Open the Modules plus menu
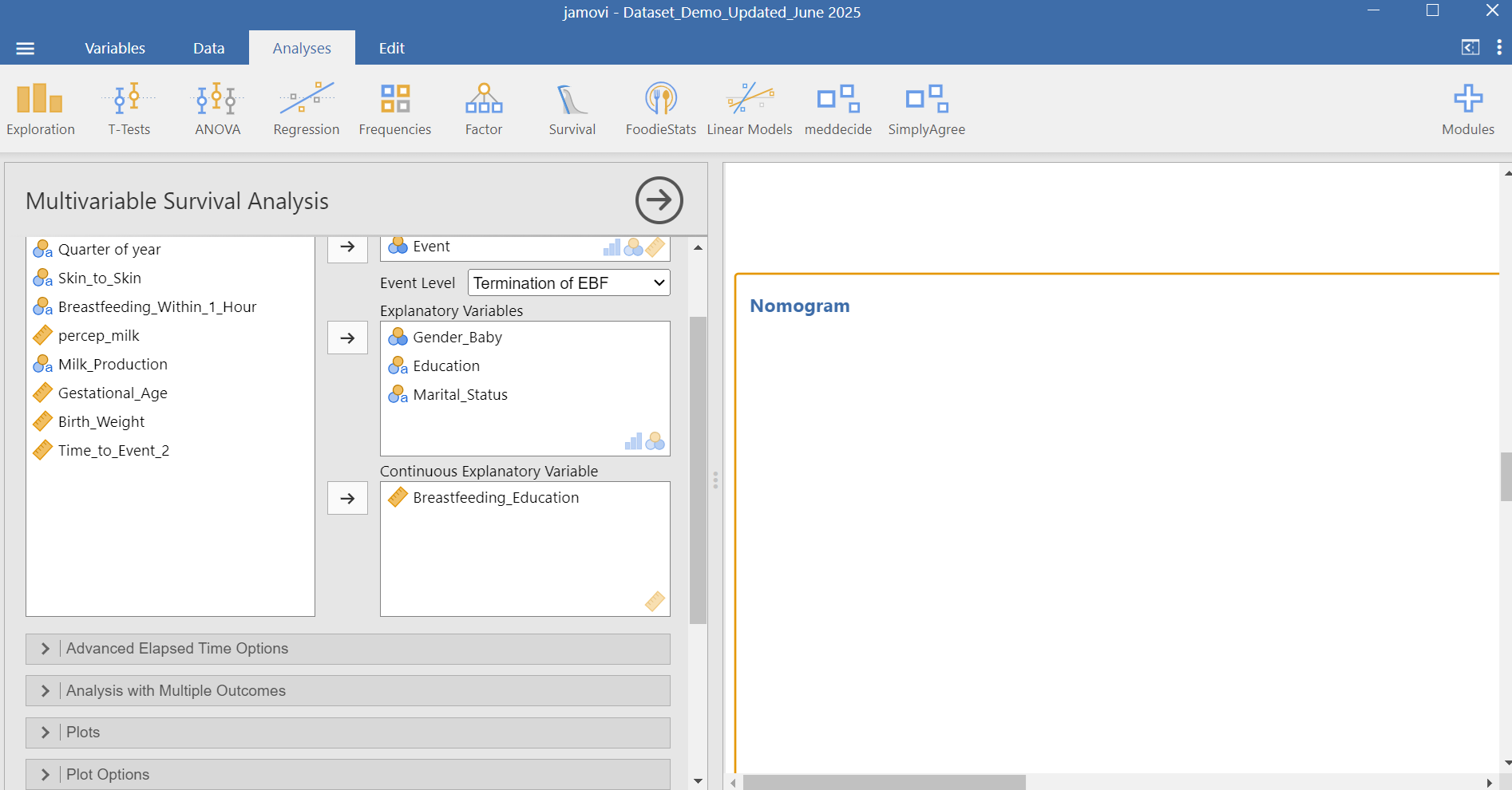The width and height of the screenshot is (1512, 790). [1468, 109]
